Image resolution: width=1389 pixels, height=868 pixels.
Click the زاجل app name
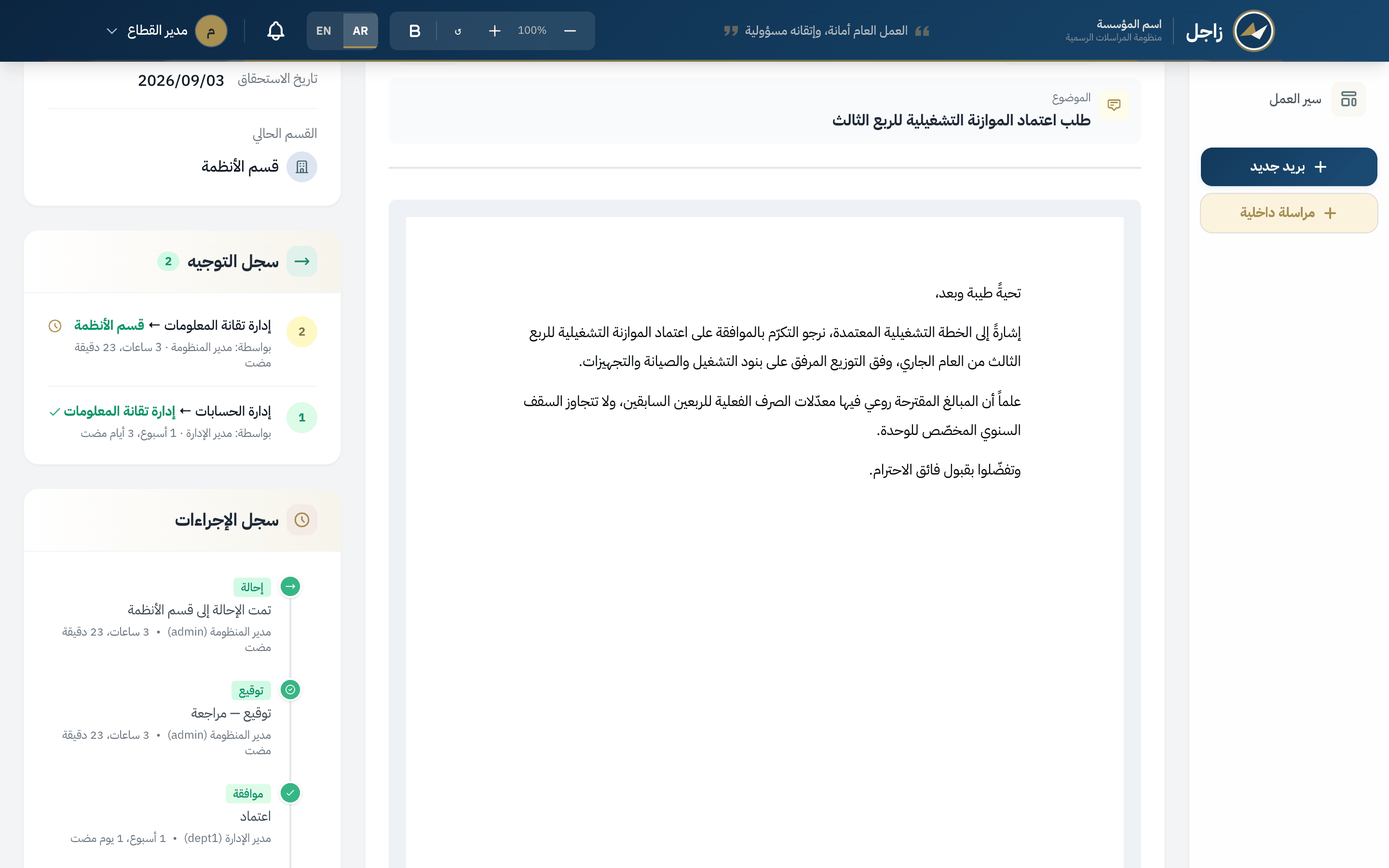point(1204,31)
